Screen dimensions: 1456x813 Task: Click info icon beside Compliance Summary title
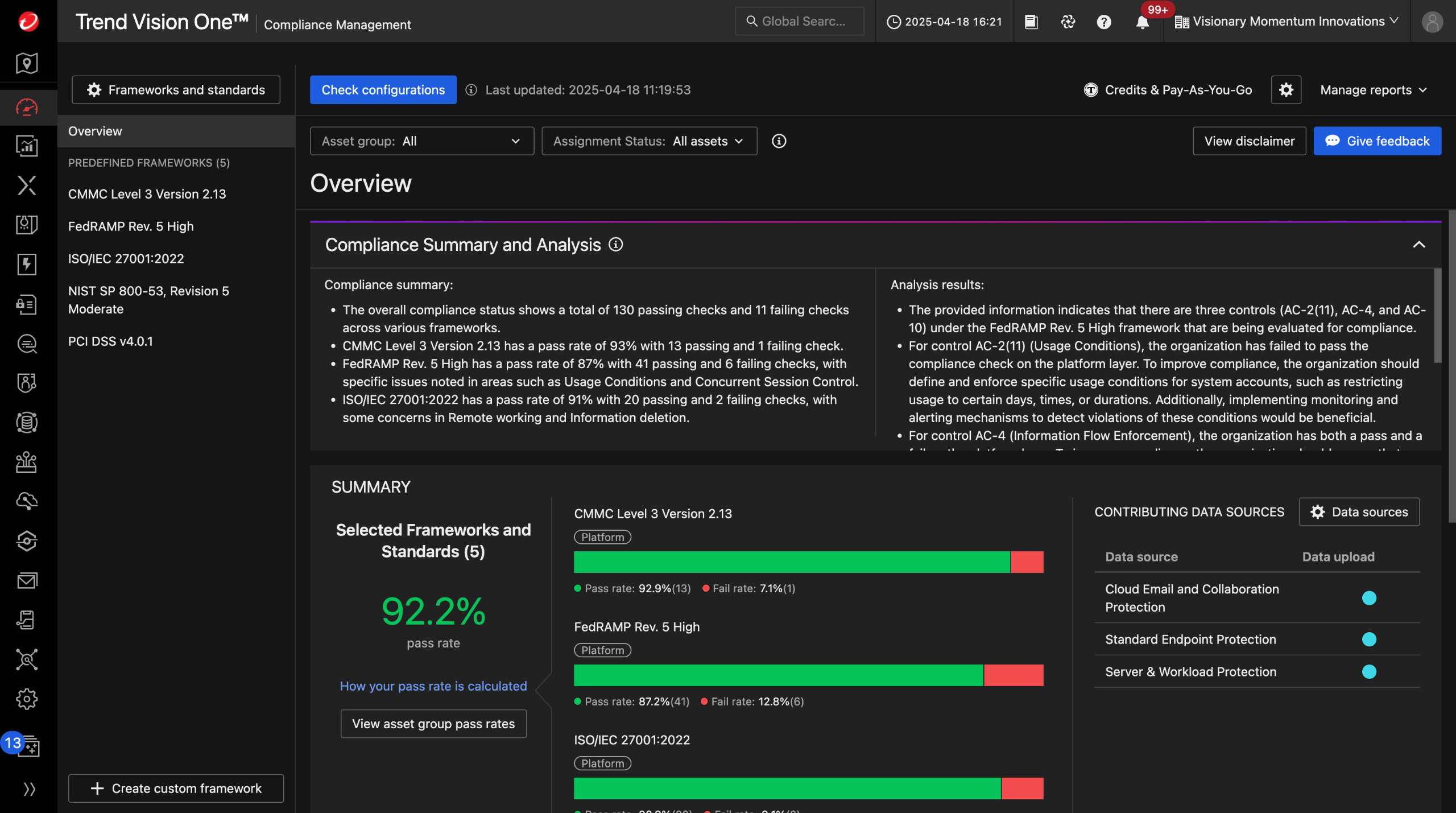click(615, 245)
